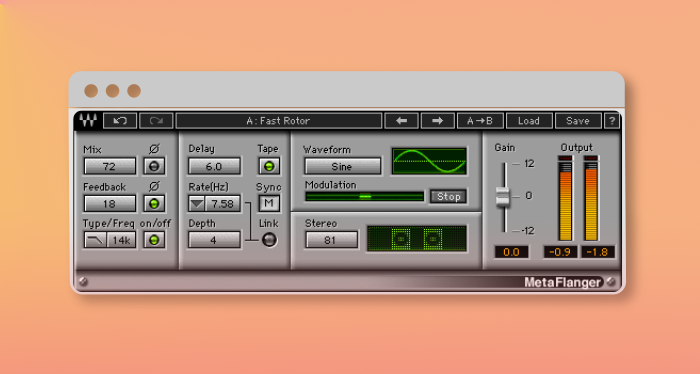Select the Rate value 7.58
This screenshot has width=700, height=374.
pyautogui.click(x=223, y=204)
